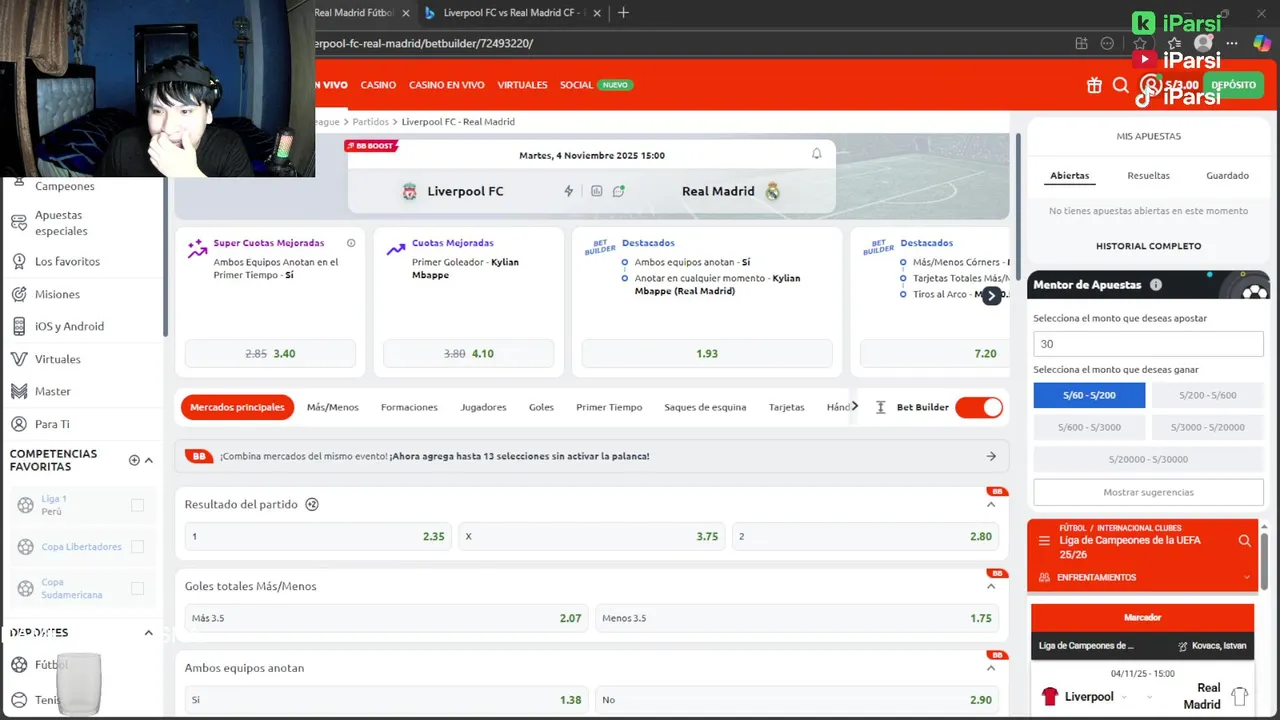Viewport: 1280px width, 720px height.
Task: Collapse the Competencias Favoritas section
Action: 149,460
